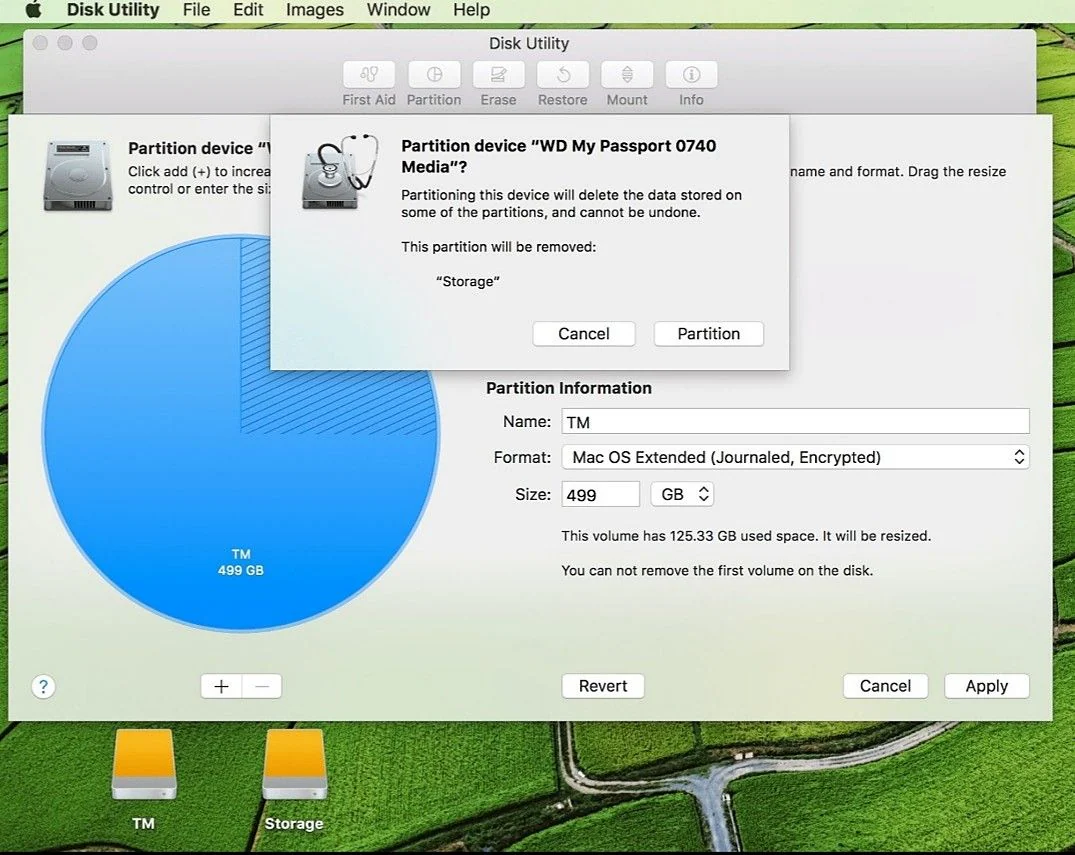Click the "Storage" partition name in dialog
This screenshot has width=1075, height=855.
click(468, 281)
